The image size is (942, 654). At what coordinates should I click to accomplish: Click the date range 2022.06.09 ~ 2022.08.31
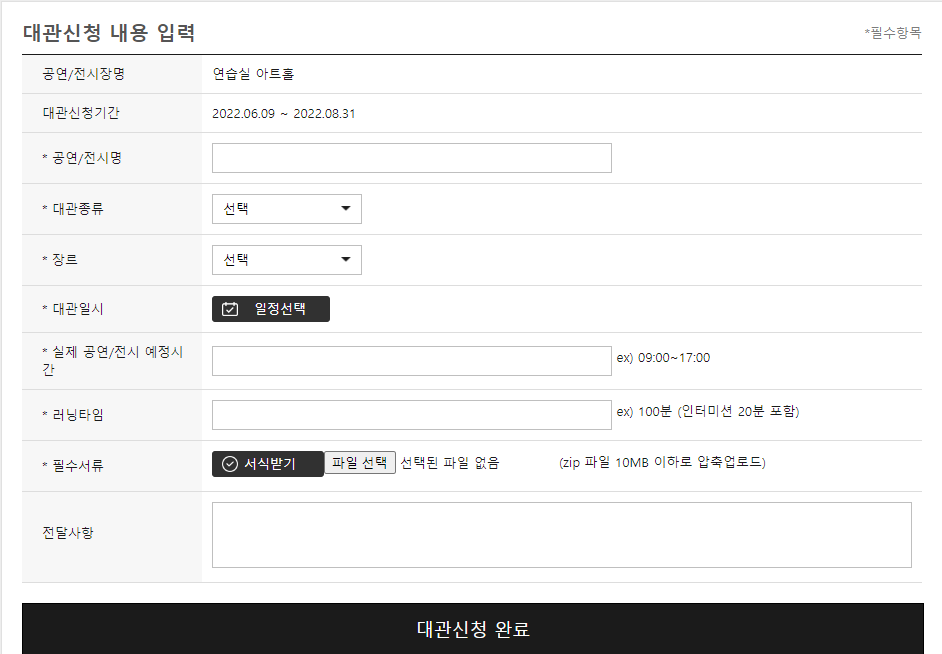click(x=284, y=114)
